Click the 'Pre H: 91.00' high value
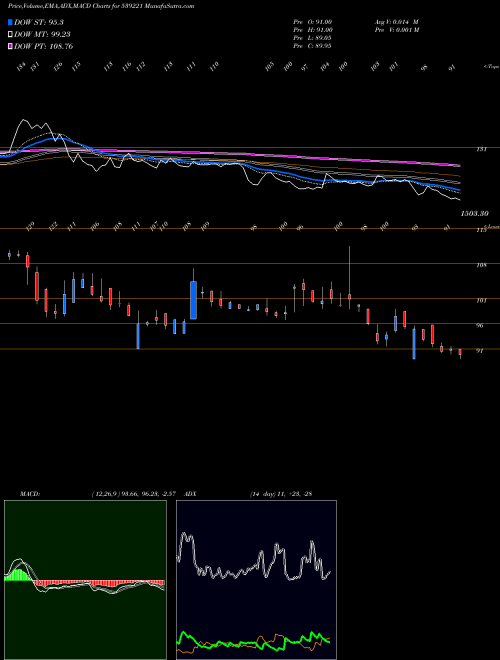 pyautogui.click(x=313, y=30)
